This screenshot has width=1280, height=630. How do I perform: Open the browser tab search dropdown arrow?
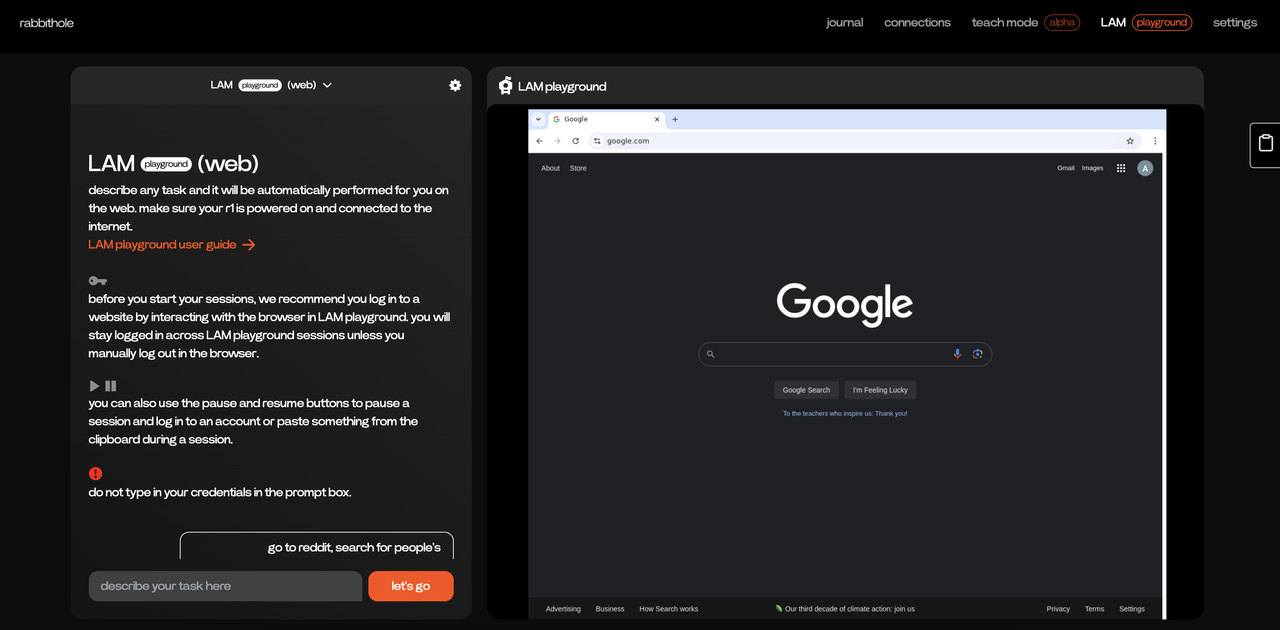click(x=538, y=119)
